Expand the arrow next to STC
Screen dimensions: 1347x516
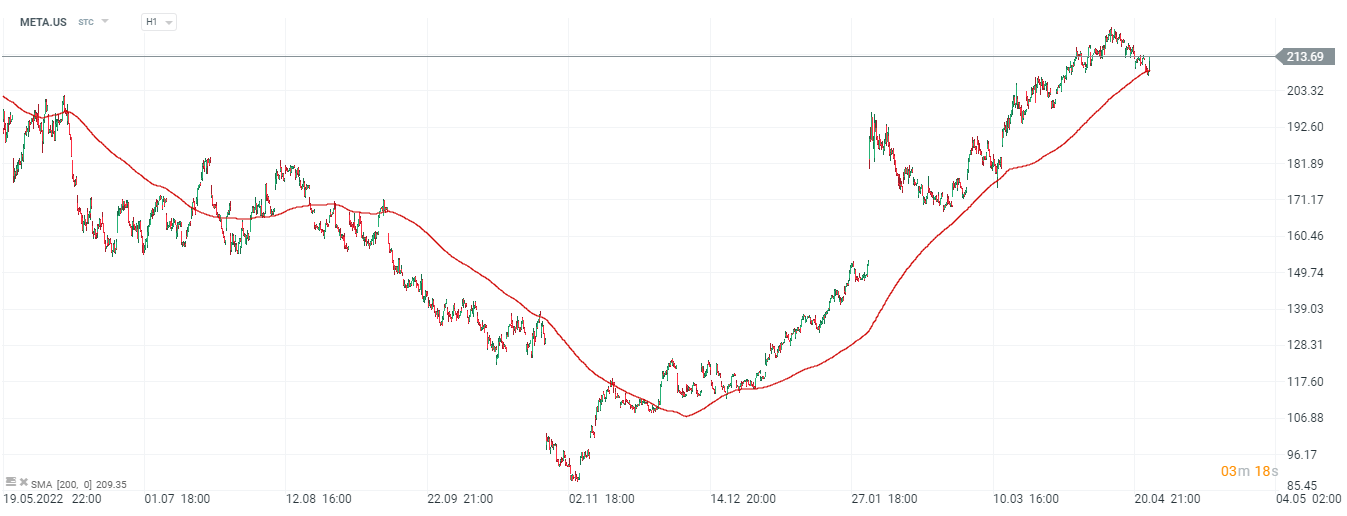pyautogui.click(x=105, y=21)
